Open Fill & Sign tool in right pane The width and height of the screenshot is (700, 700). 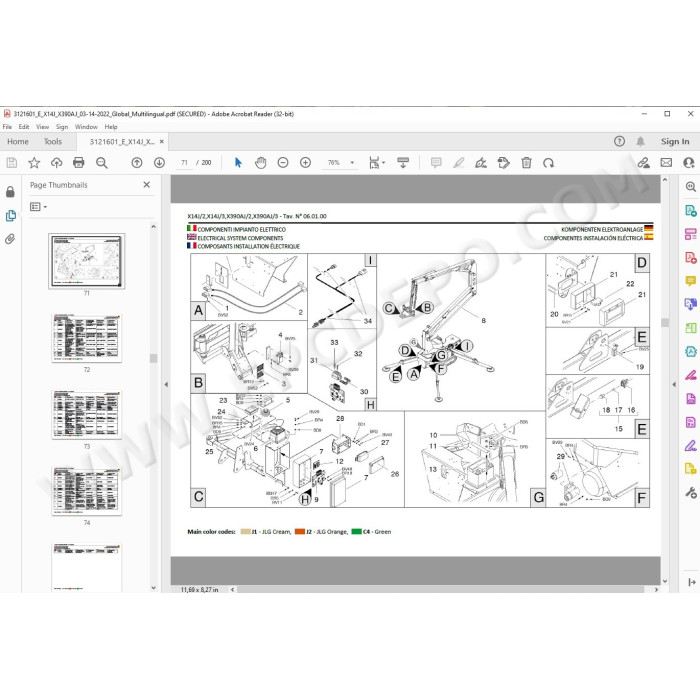click(x=691, y=446)
